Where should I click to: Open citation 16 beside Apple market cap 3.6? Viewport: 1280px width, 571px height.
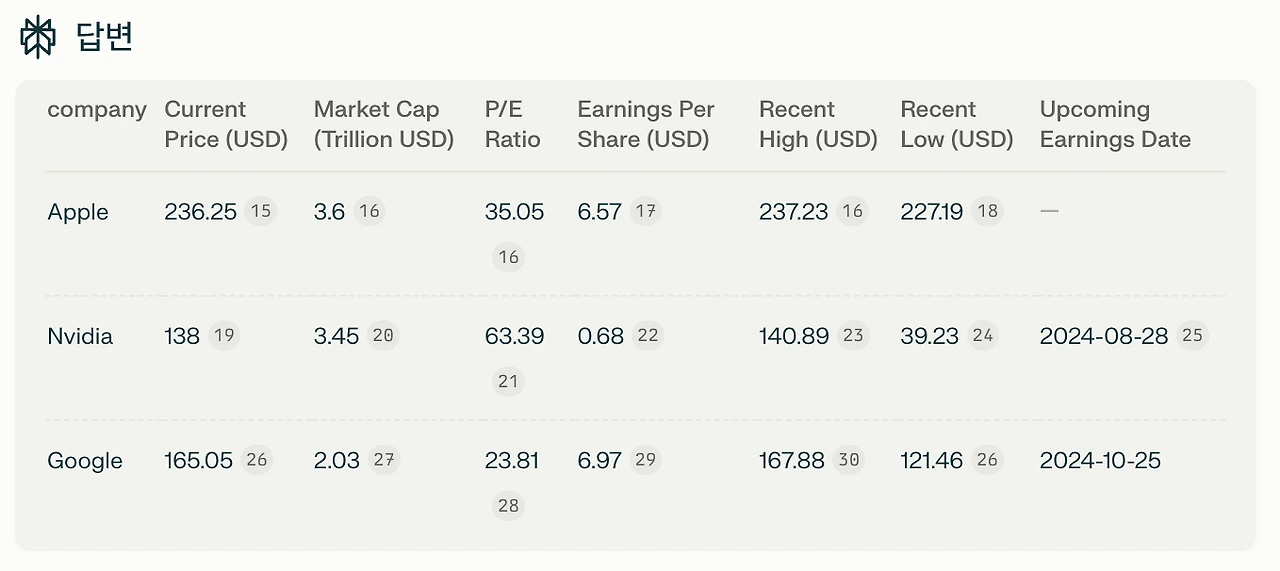[369, 211]
